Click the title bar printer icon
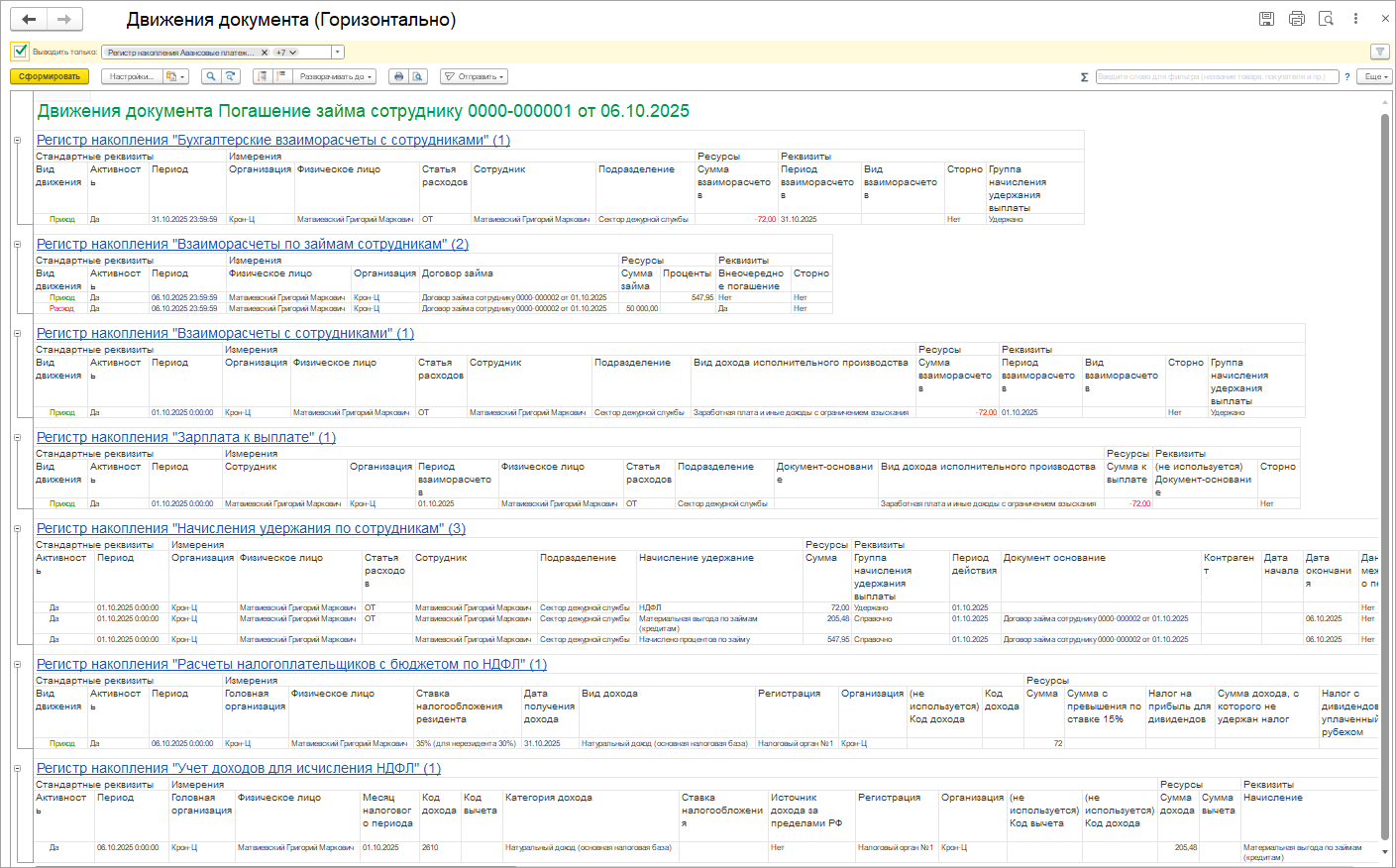Image resolution: width=1396 pixels, height=868 pixels. 1296,19
